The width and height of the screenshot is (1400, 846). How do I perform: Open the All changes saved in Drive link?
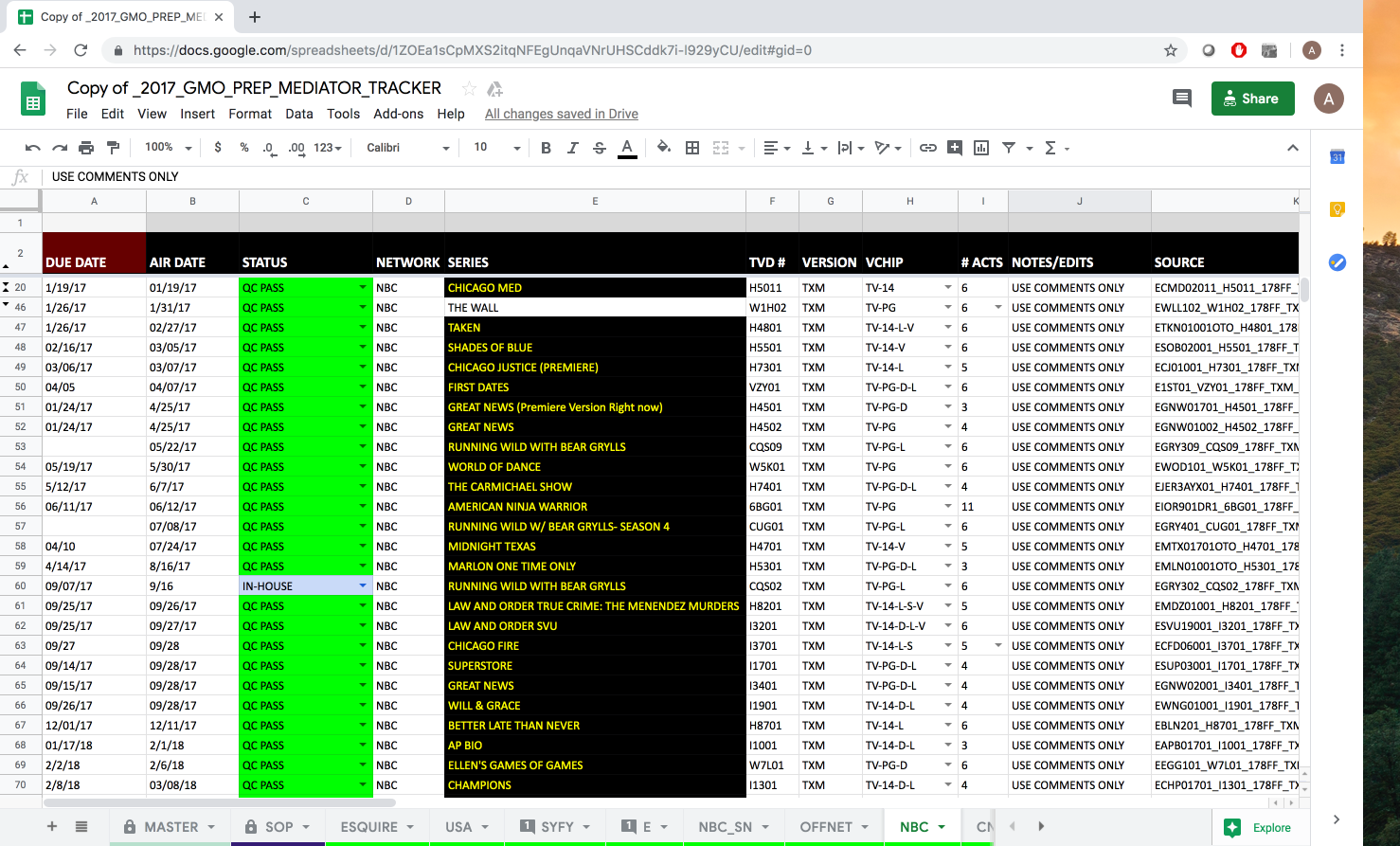pos(561,114)
